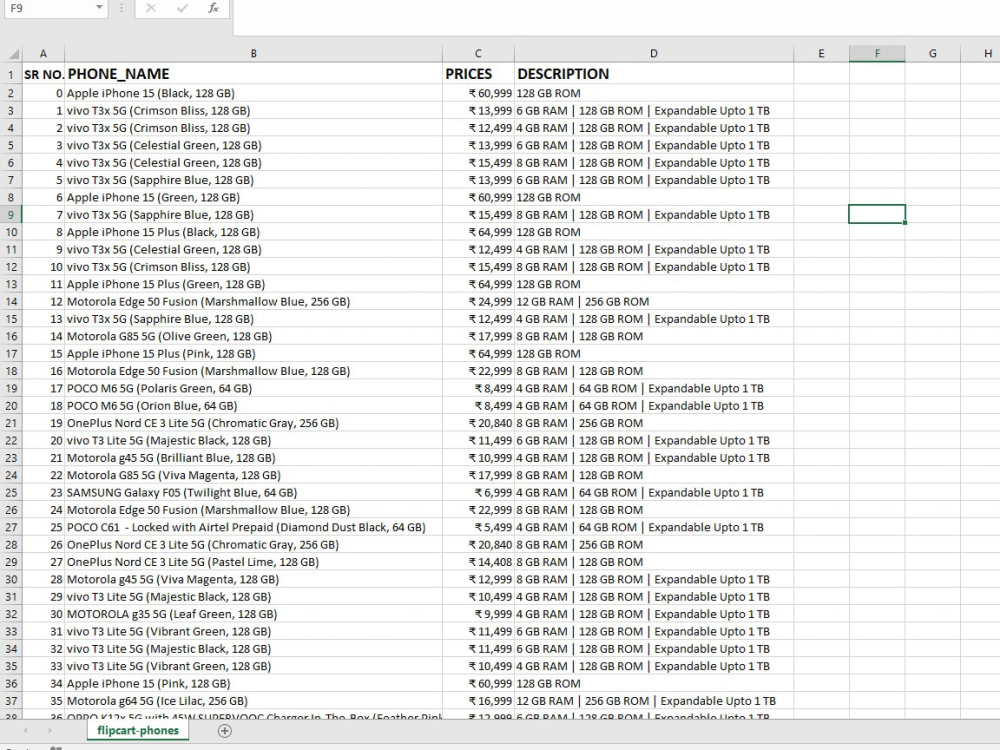This screenshot has width=1000, height=750.
Task: Select description cell 12 GB RAM | 256 GB ROM
Action: (x=654, y=302)
